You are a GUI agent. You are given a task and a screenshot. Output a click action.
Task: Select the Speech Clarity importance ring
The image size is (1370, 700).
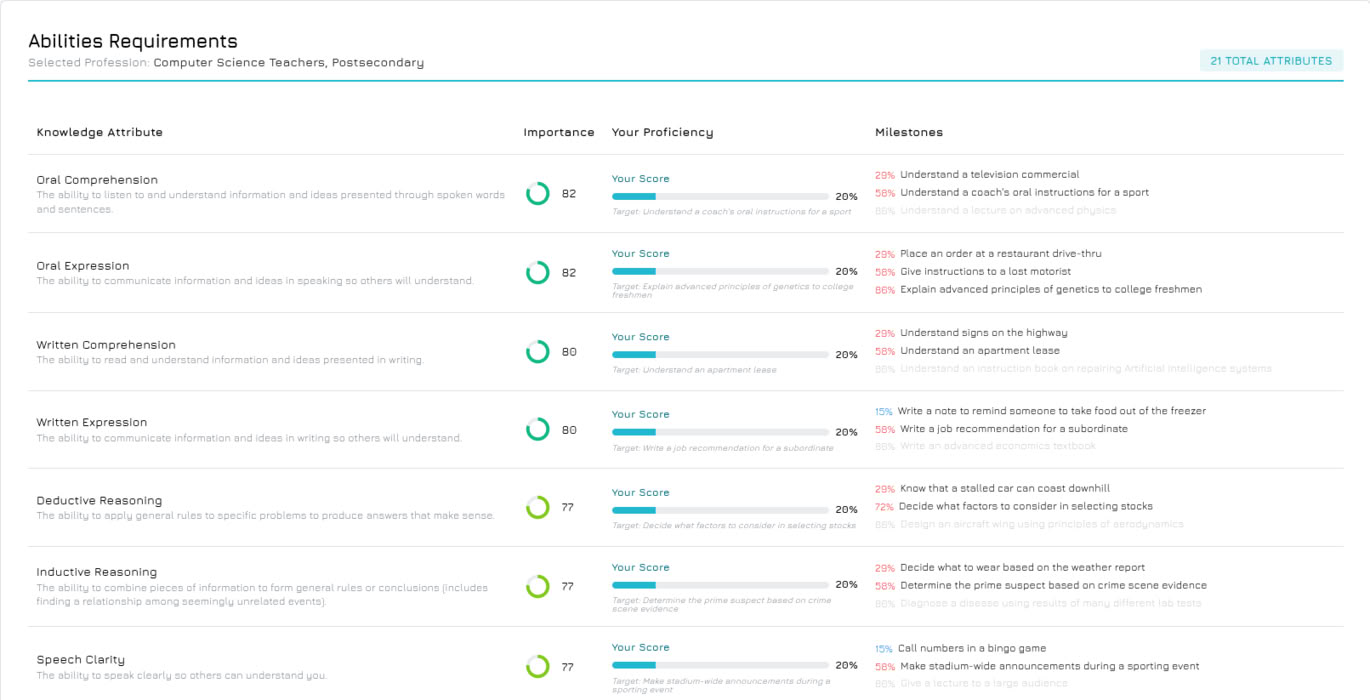tap(538, 666)
